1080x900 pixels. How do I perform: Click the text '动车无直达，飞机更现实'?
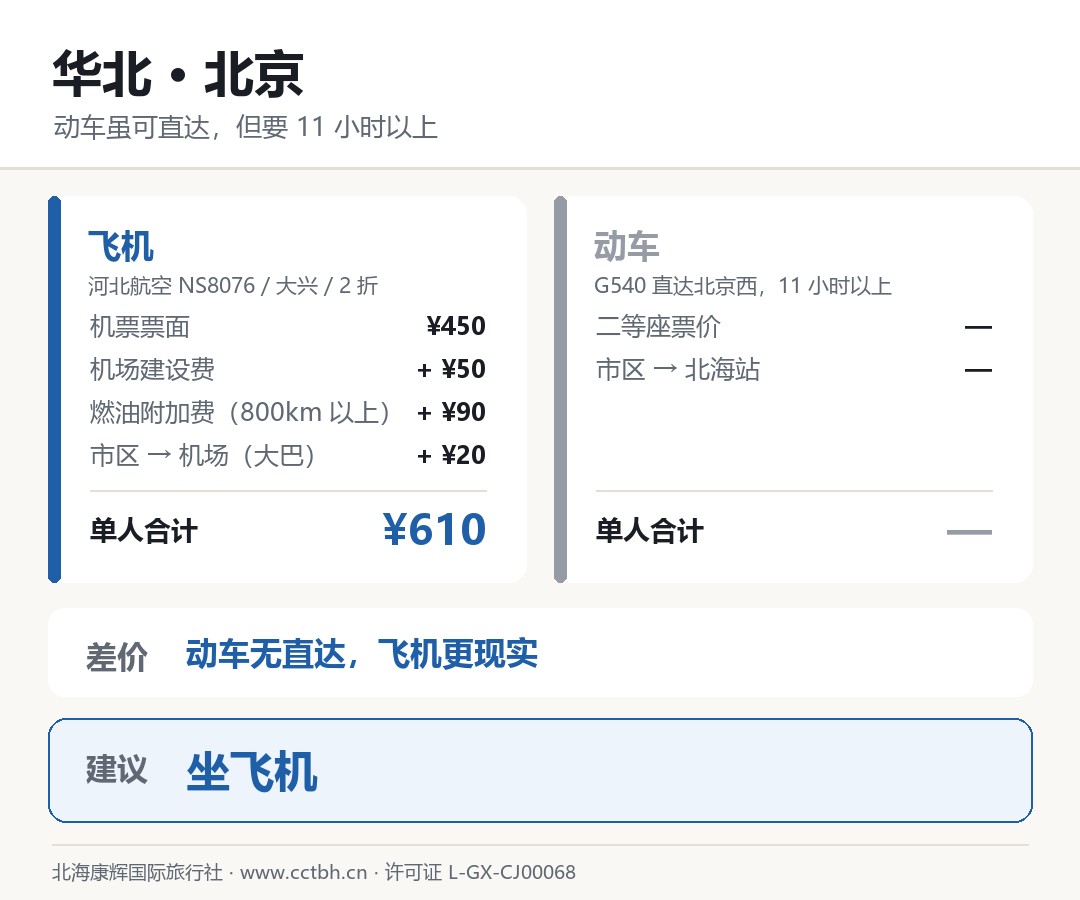(362, 653)
